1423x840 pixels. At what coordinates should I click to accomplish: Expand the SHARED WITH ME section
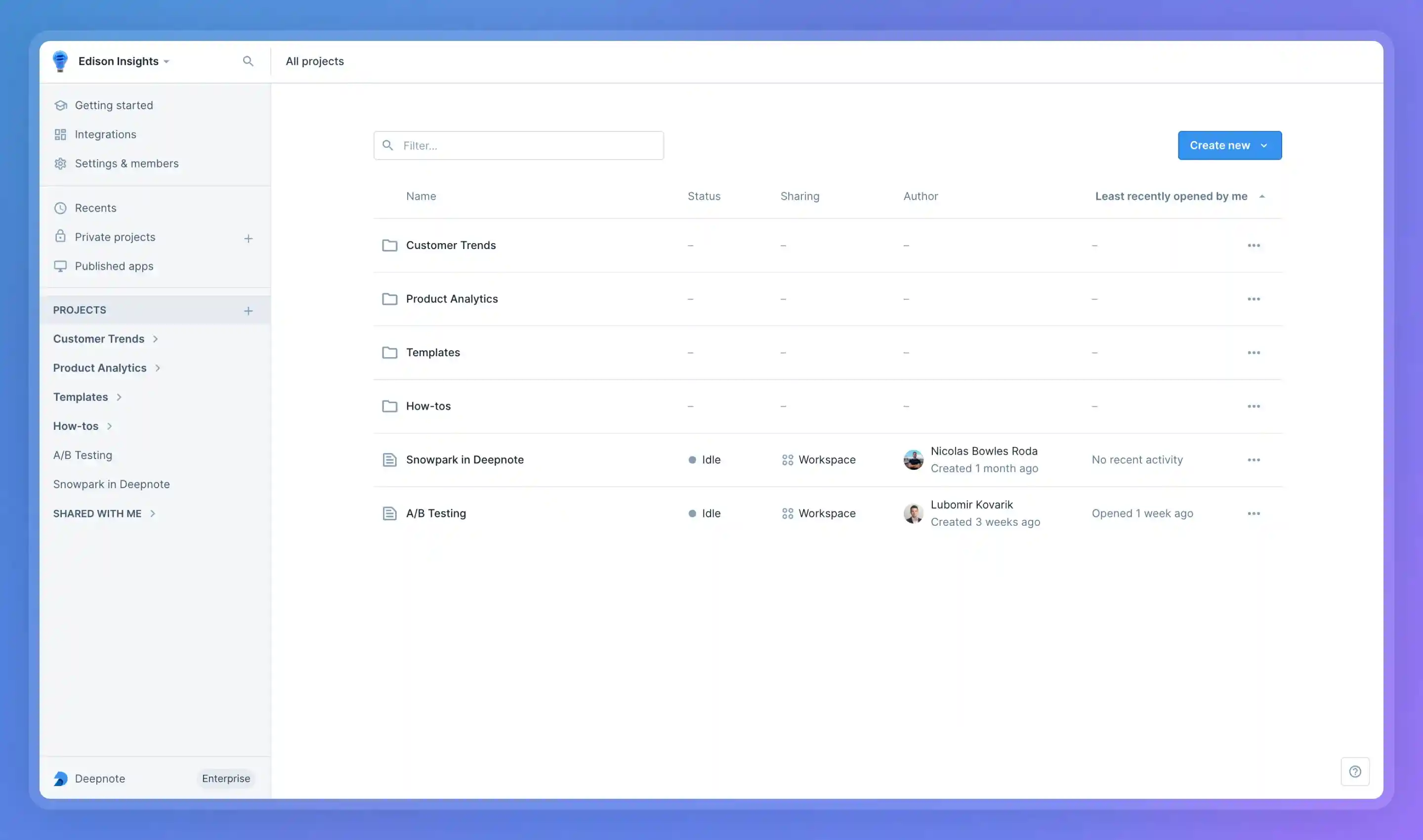coord(152,513)
